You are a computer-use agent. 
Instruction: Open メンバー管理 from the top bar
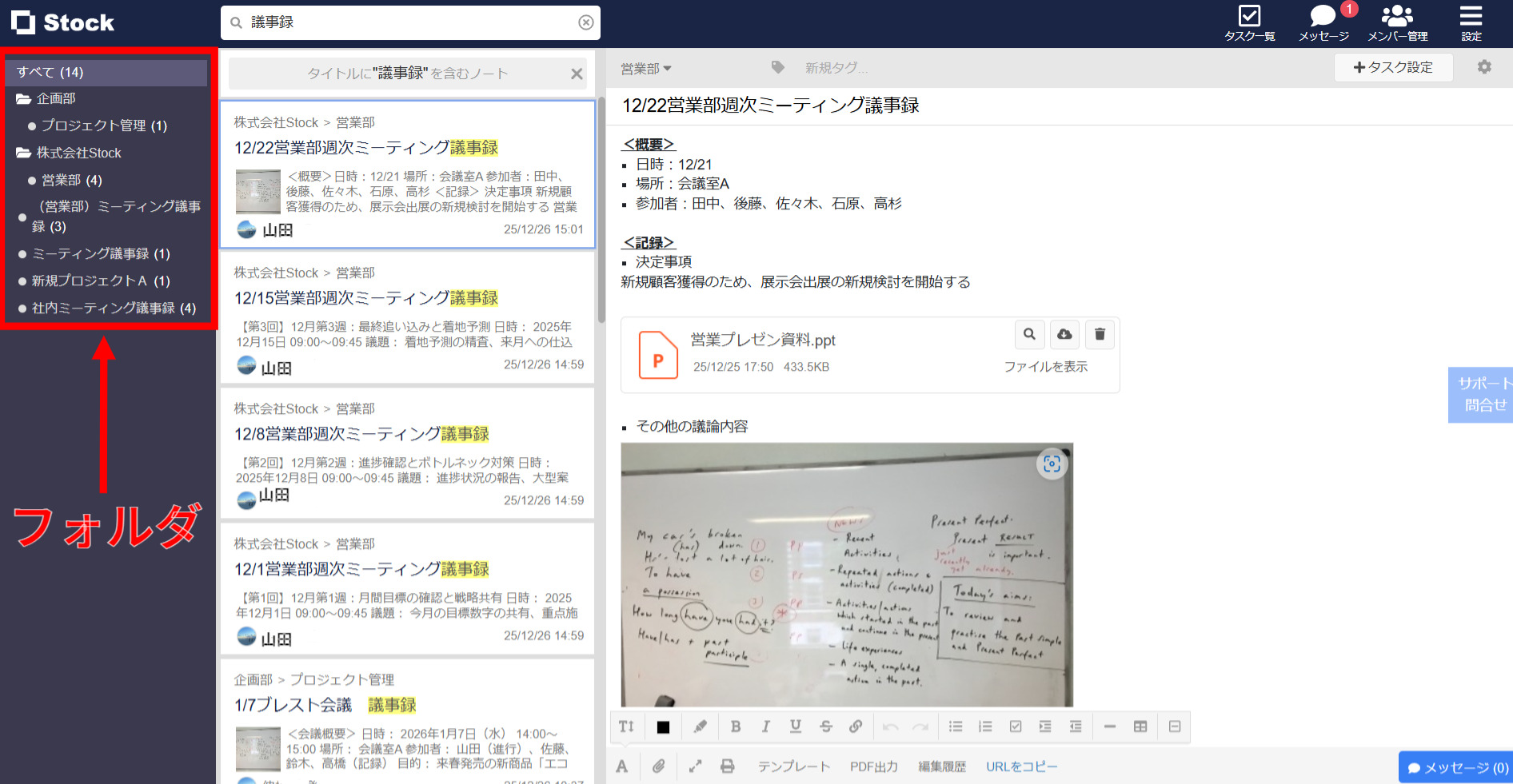coord(1396,22)
